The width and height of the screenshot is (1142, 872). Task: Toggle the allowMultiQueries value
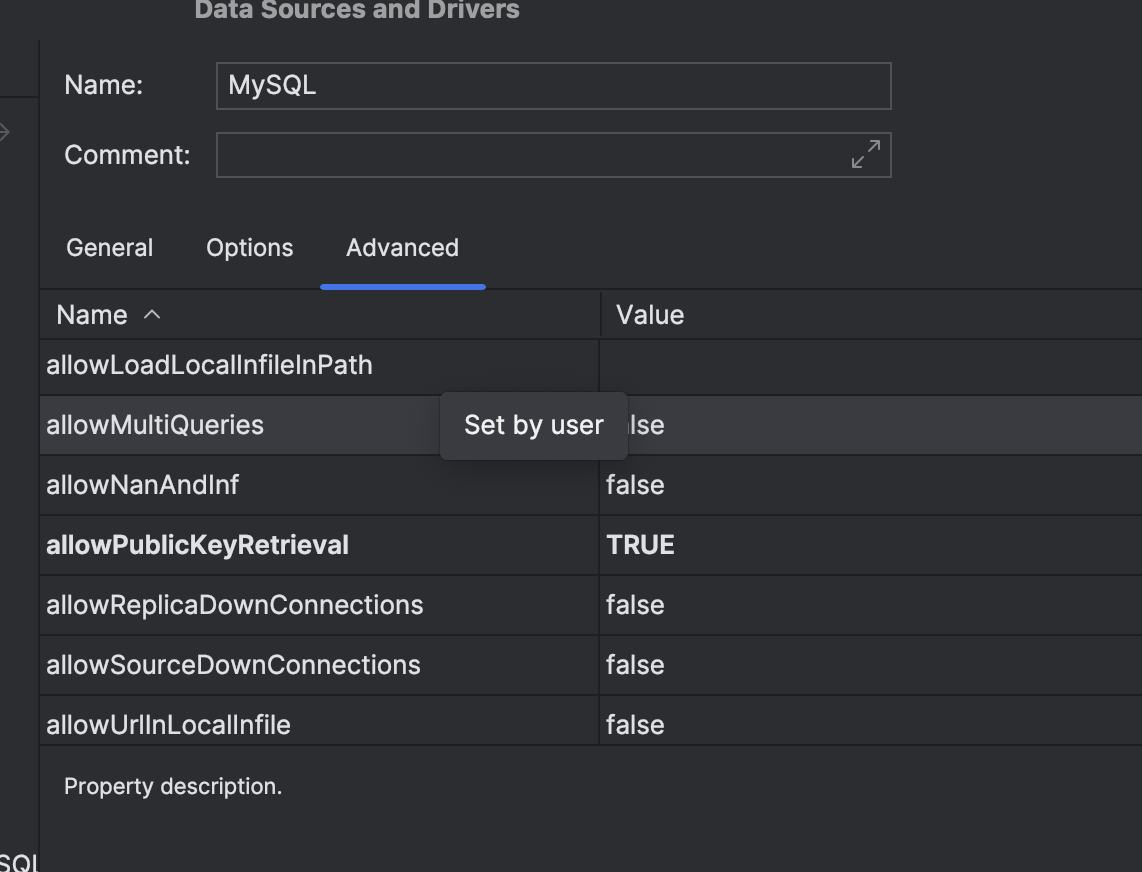(x=700, y=425)
